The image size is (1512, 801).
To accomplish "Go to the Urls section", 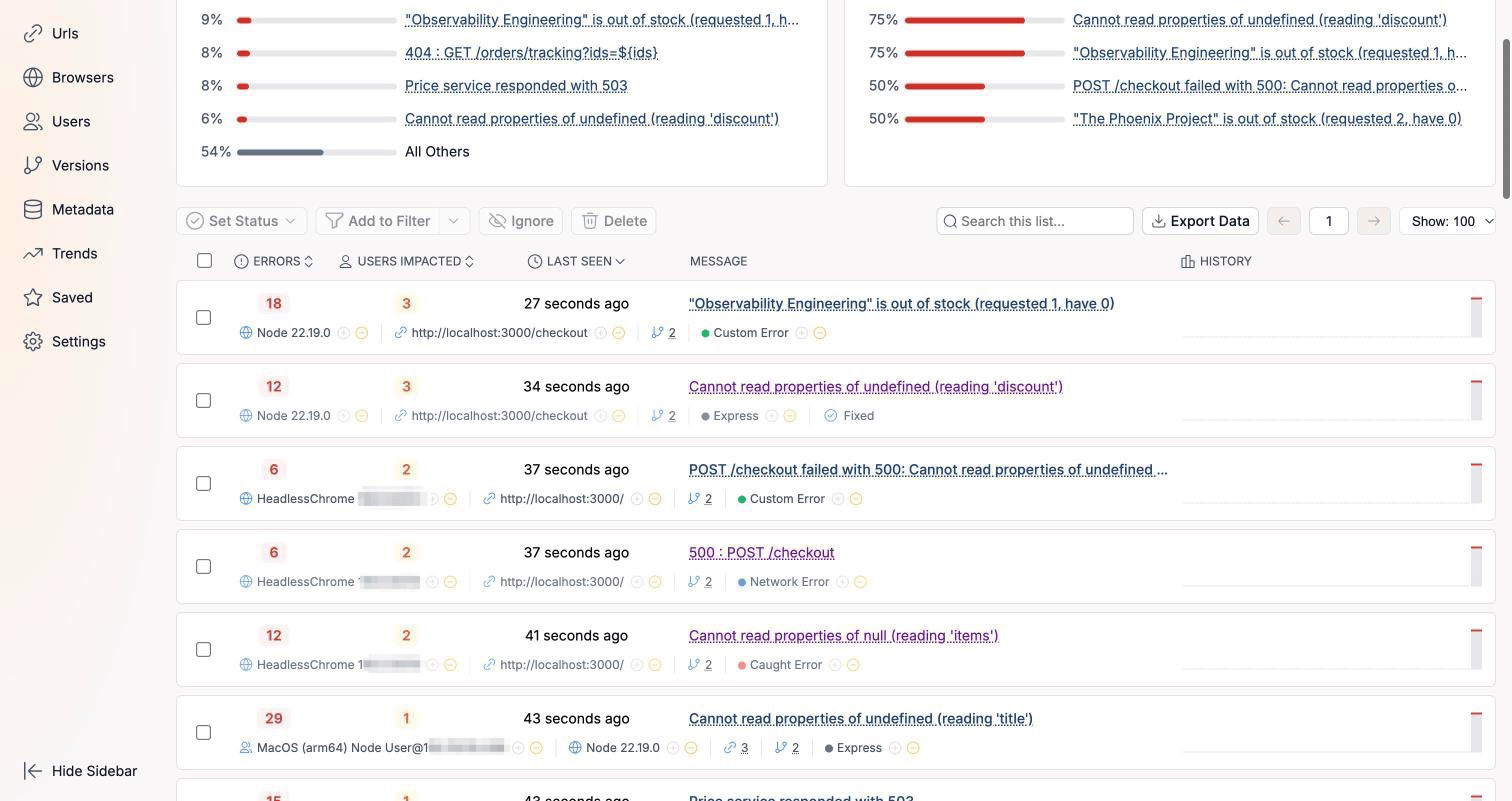I will [51, 33].
